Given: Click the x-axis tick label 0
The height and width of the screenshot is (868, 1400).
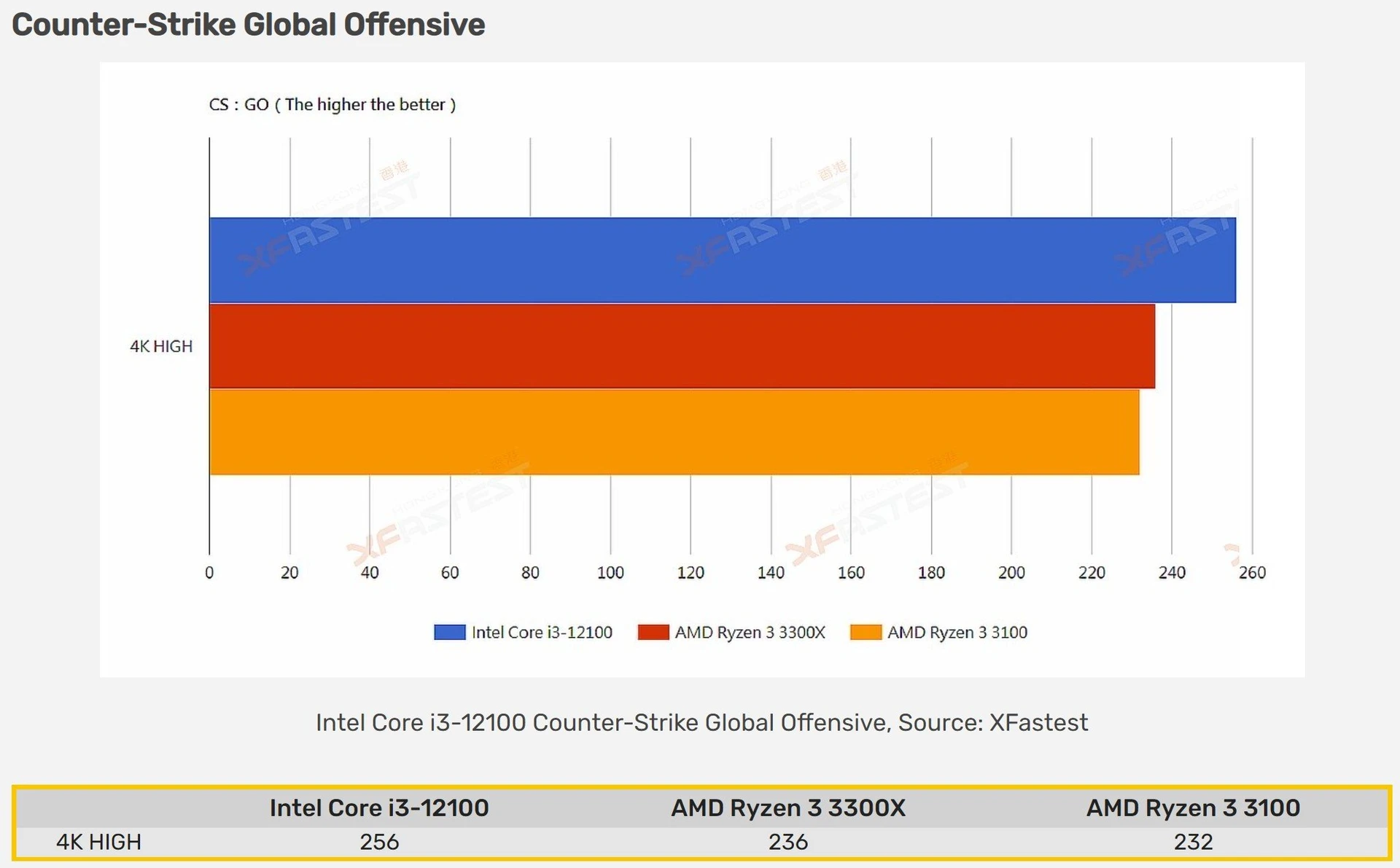Looking at the screenshot, I should [209, 573].
